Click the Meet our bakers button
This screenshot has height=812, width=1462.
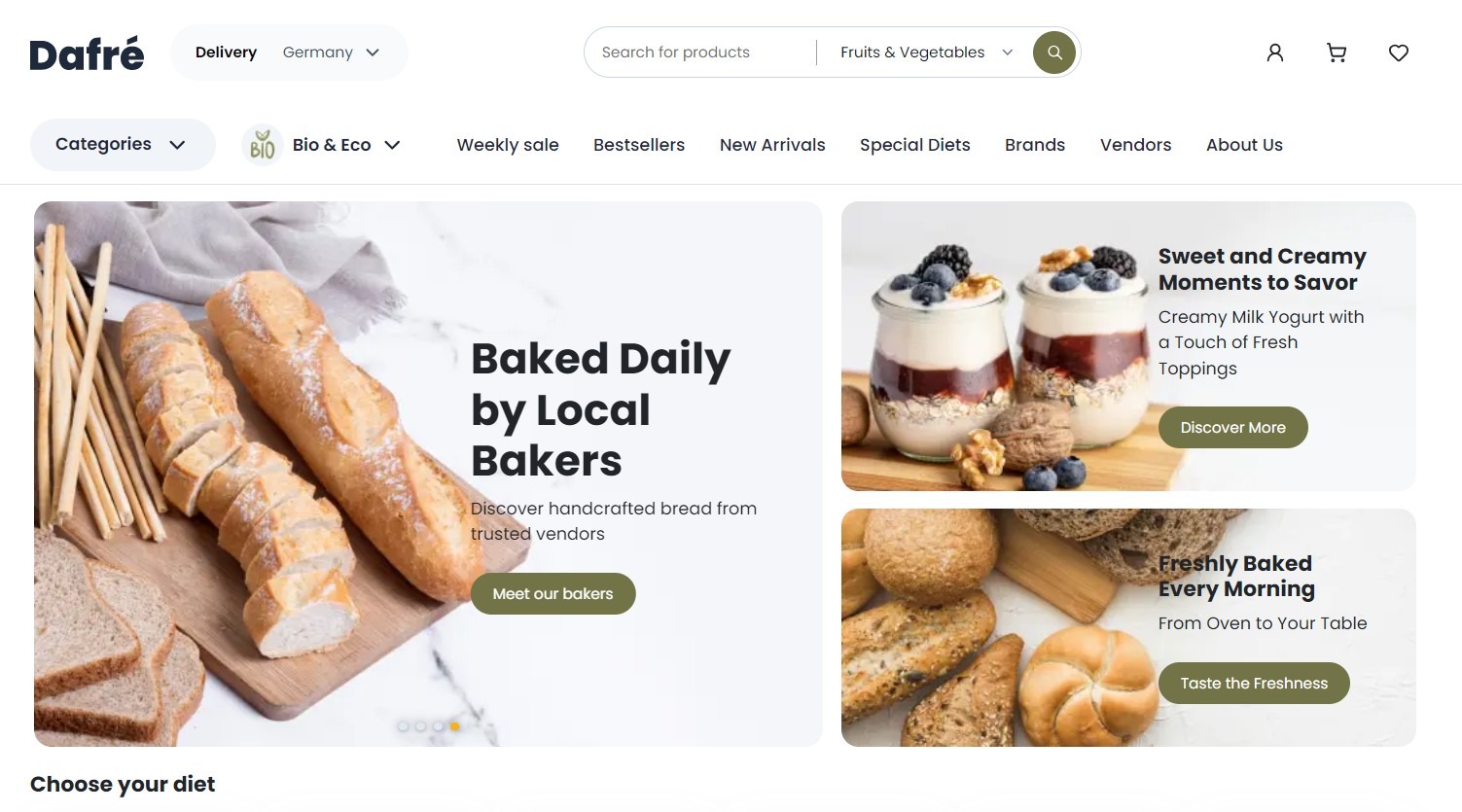pos(553,593)
